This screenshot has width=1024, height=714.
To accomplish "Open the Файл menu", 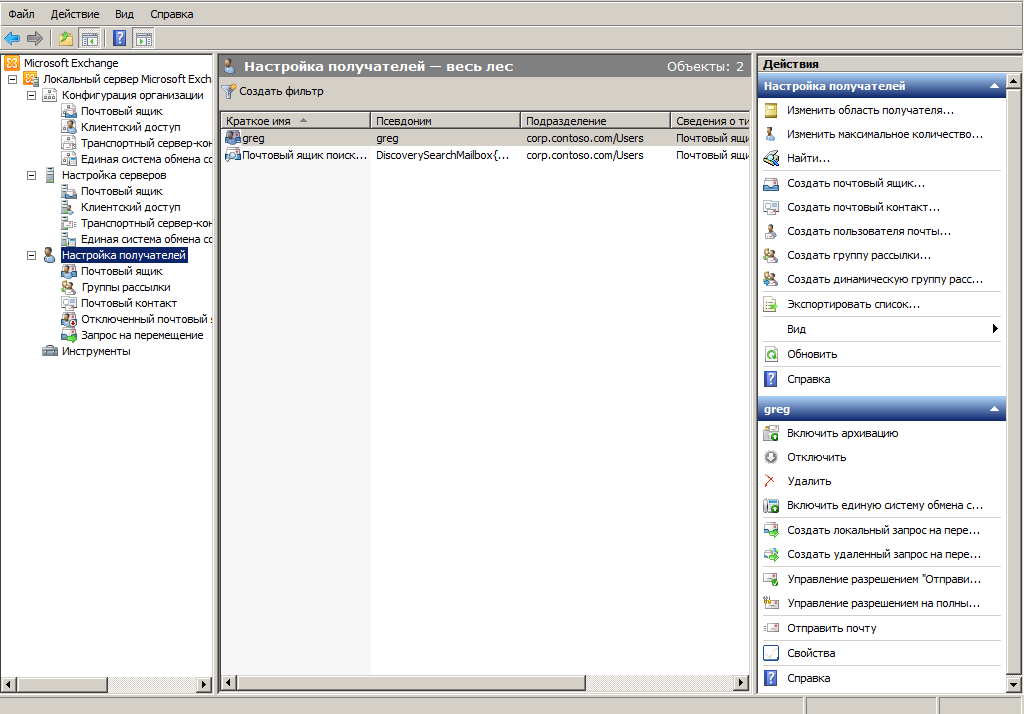I will click(22, 14).
